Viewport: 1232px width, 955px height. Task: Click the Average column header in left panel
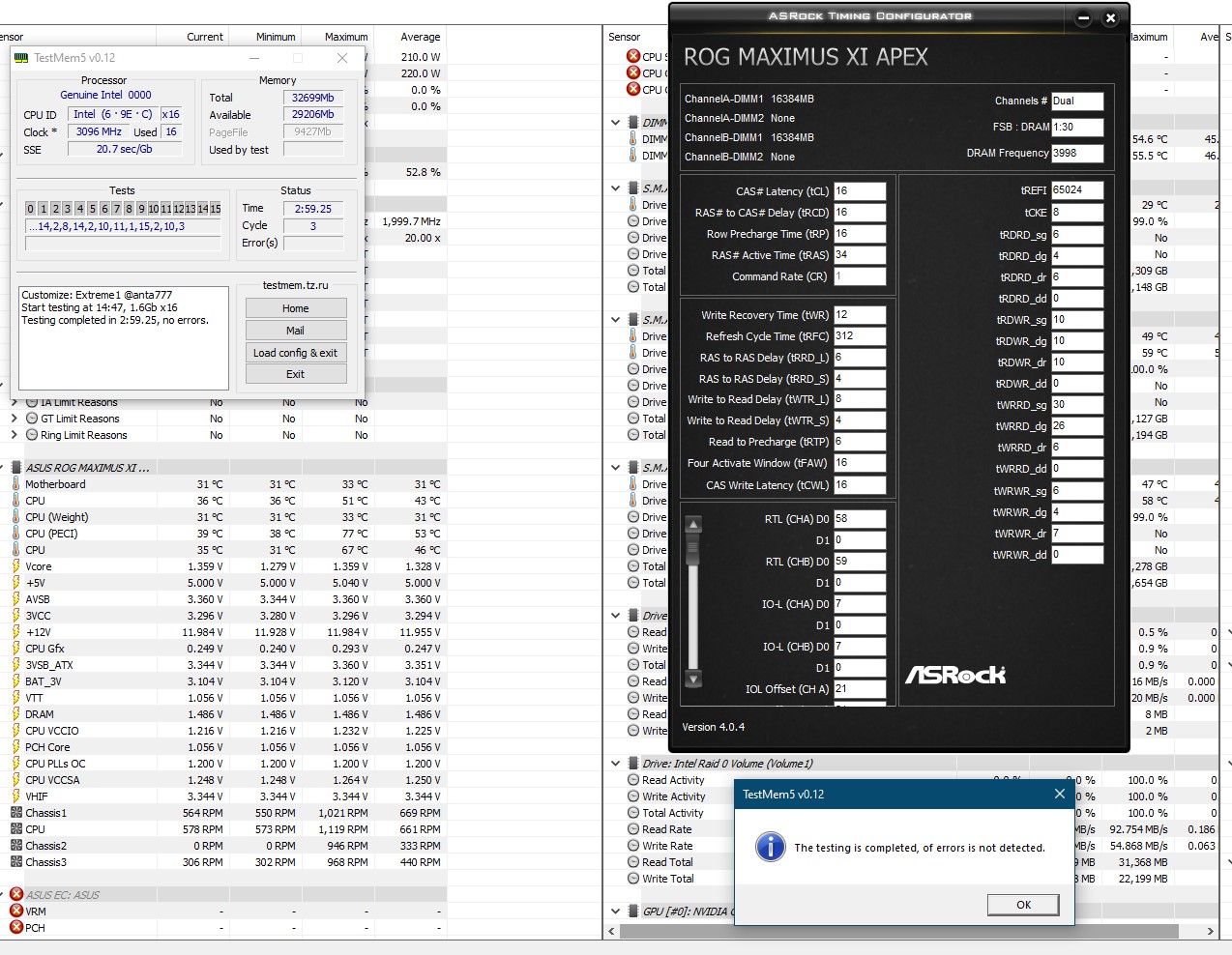click(x=421, y=37)
